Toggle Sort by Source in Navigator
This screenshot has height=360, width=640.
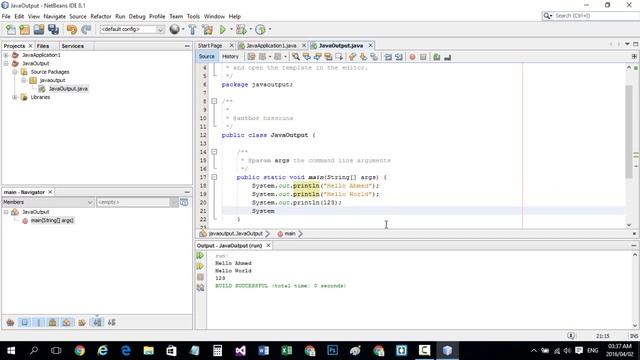pos(111,322)
